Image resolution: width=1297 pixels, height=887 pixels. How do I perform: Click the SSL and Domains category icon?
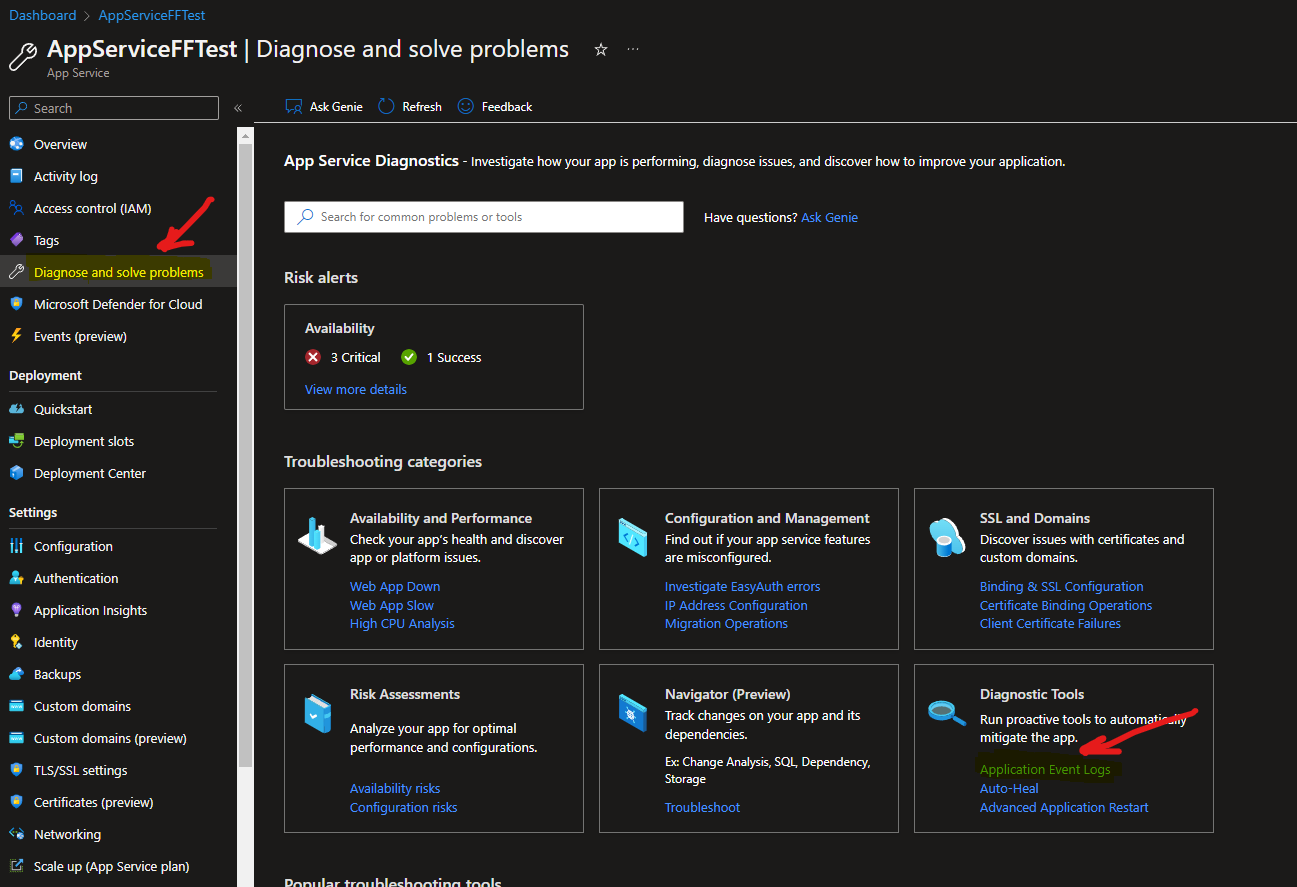click(x=946, y=537)
